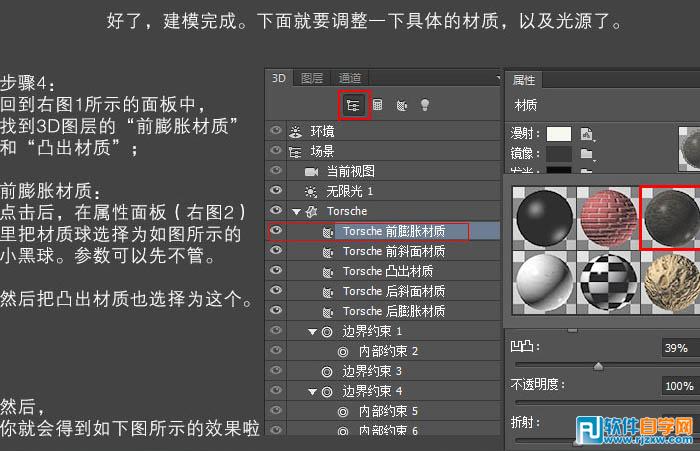Select Torsche 前膨胀材质 row
700x451 pixels.
383,231
